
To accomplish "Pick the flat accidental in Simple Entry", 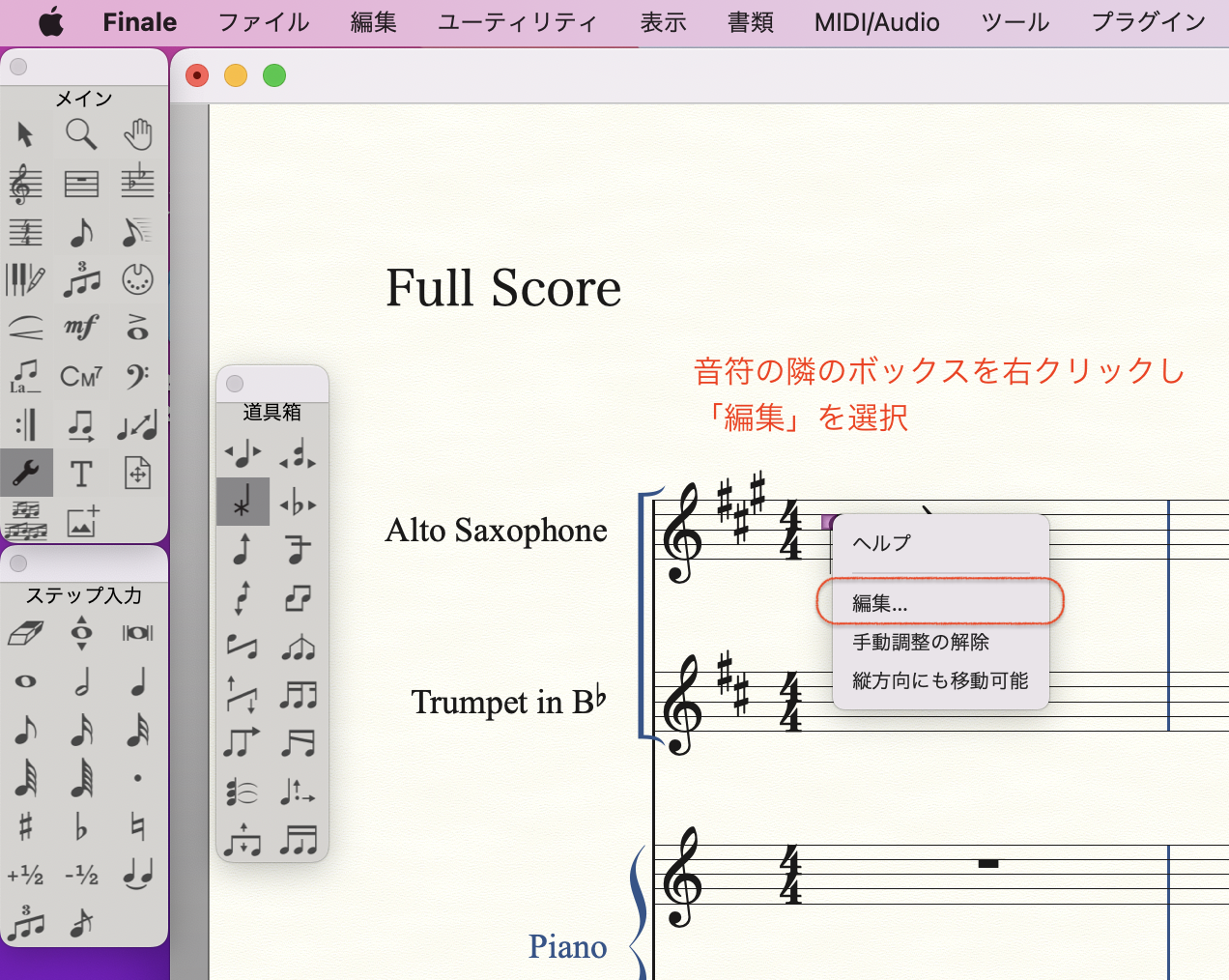I will click(x=82, y=826).
